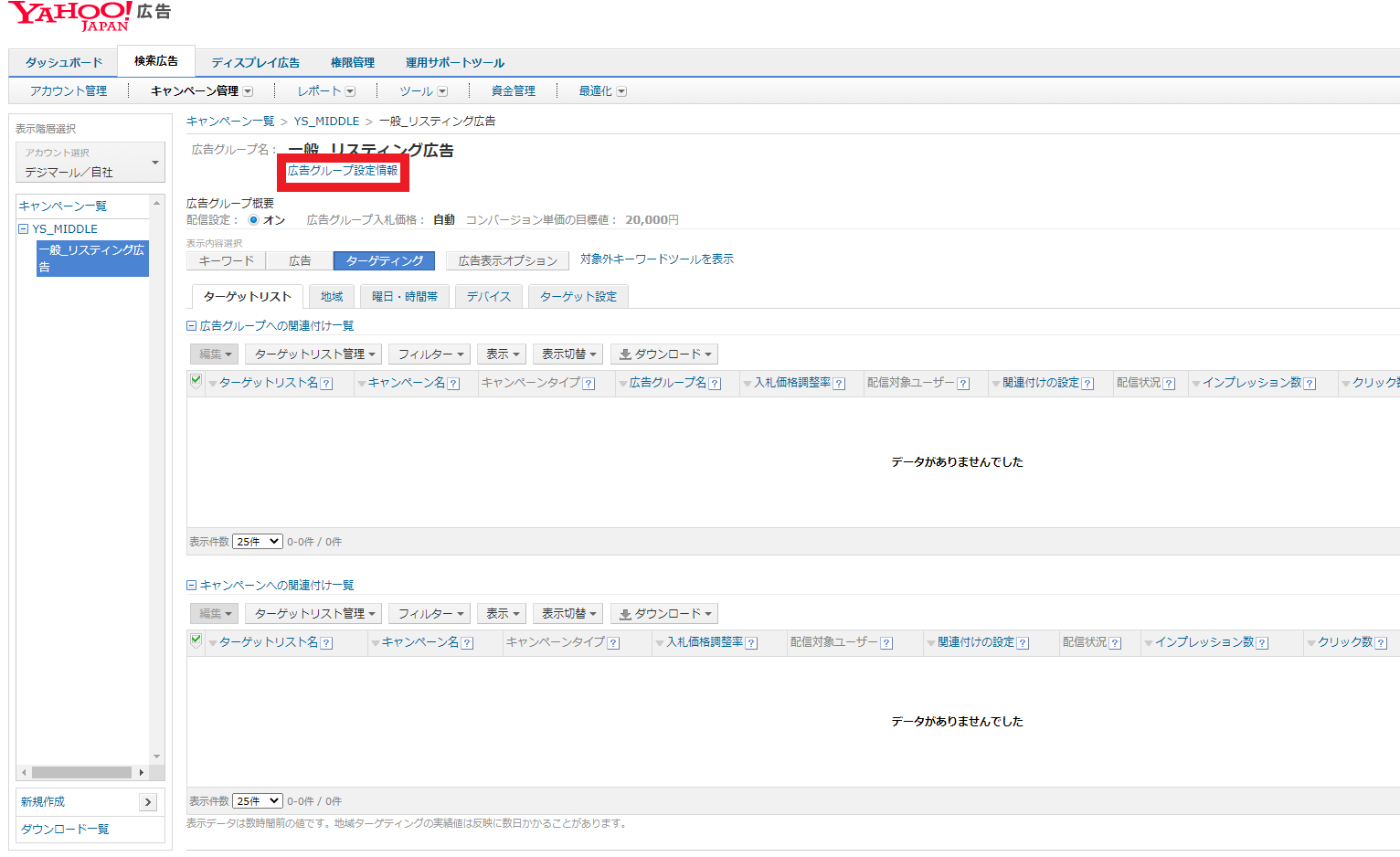Open the 権限管理 tab
Viewport: 1400px width, 857px height.
[x=353, y=63]
